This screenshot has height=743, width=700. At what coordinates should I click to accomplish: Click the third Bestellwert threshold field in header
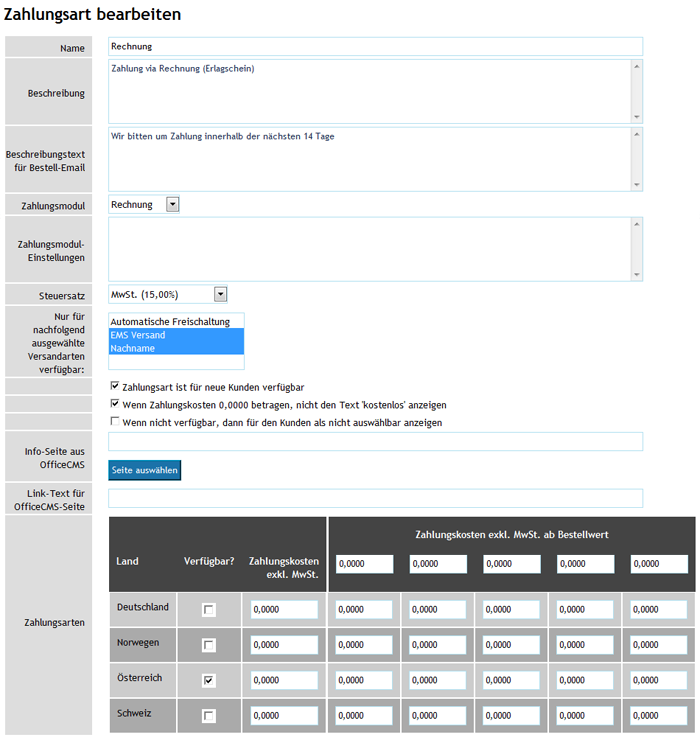512,564
